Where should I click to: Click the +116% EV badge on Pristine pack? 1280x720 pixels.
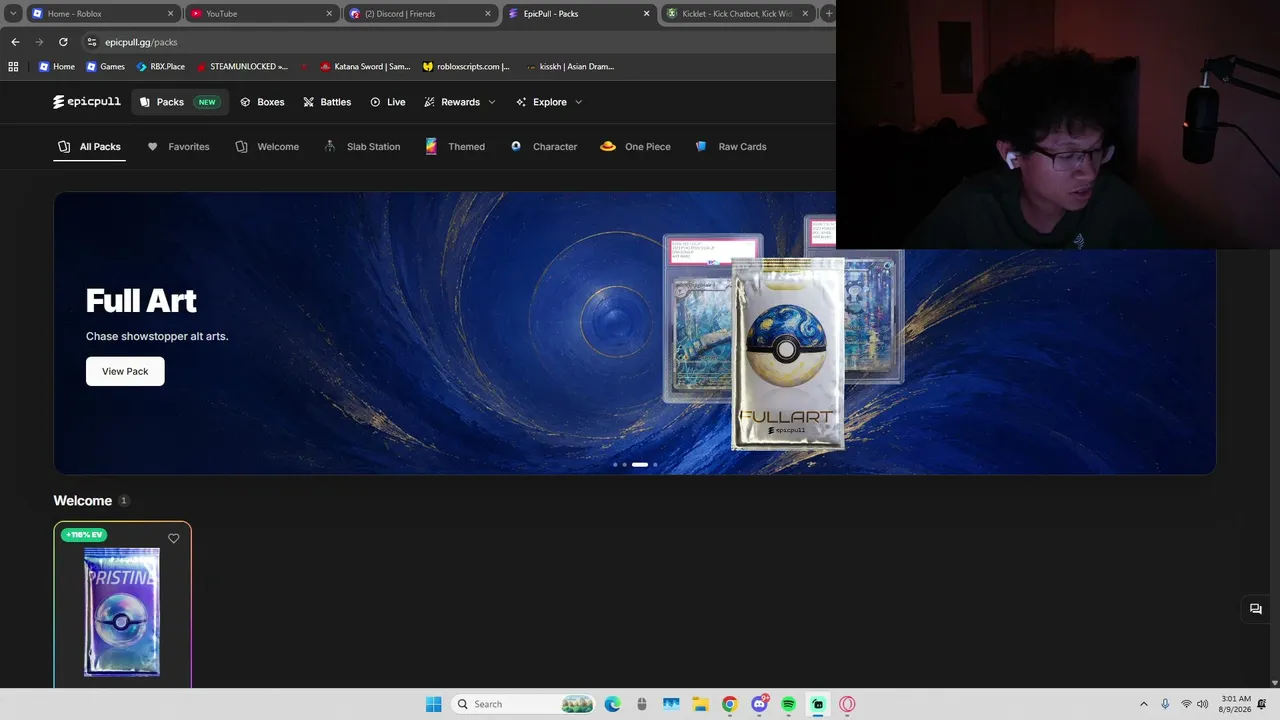(x=84, y=535)
